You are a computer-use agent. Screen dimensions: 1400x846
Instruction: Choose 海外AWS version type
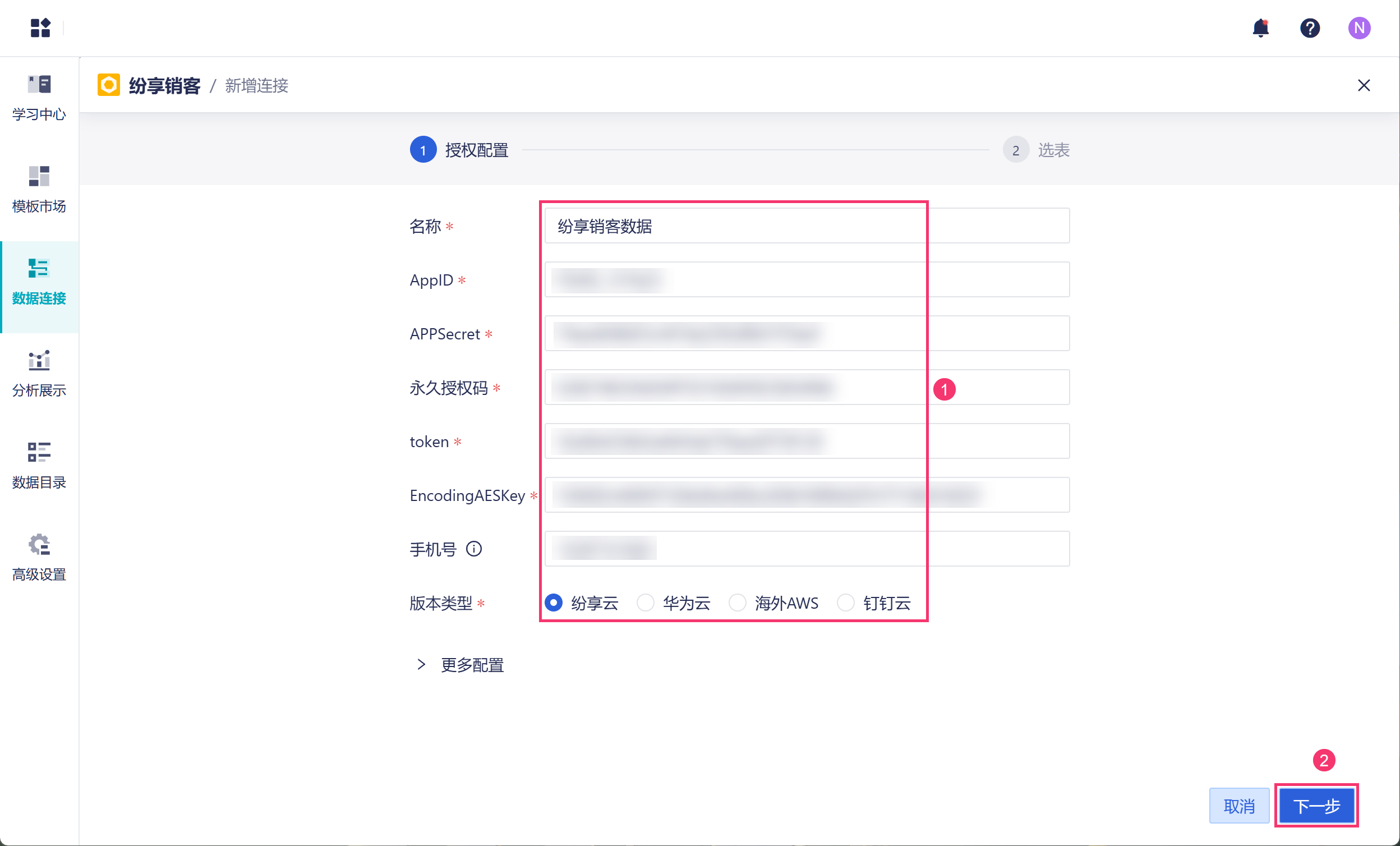coord(738,603)
